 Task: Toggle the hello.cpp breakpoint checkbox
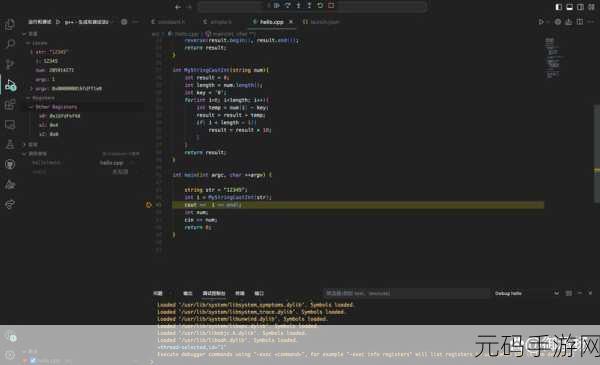click(x=33, y=360)
